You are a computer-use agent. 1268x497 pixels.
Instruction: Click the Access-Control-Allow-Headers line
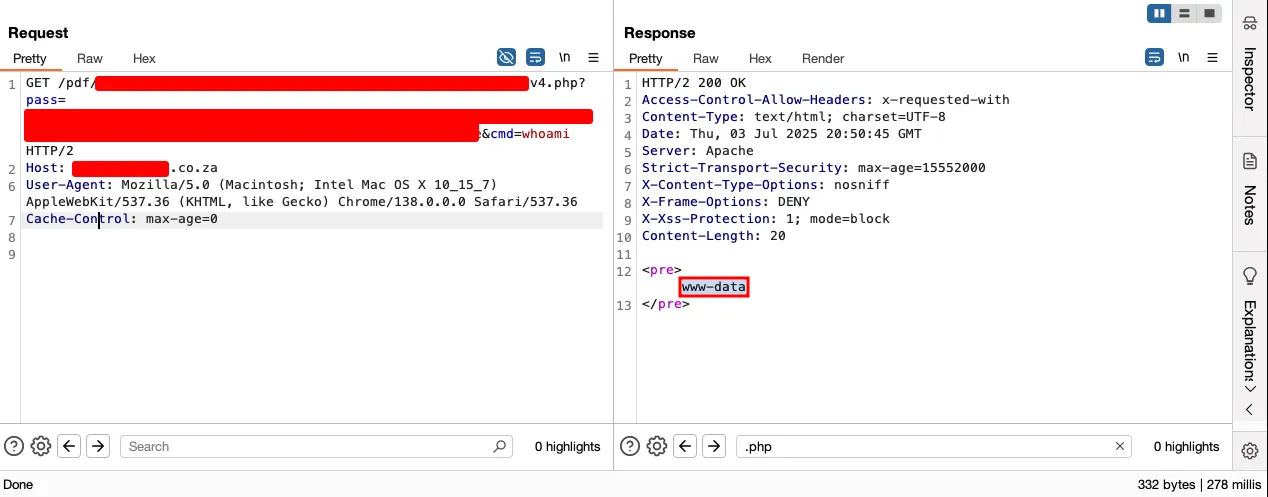click(x=826, y=100)
